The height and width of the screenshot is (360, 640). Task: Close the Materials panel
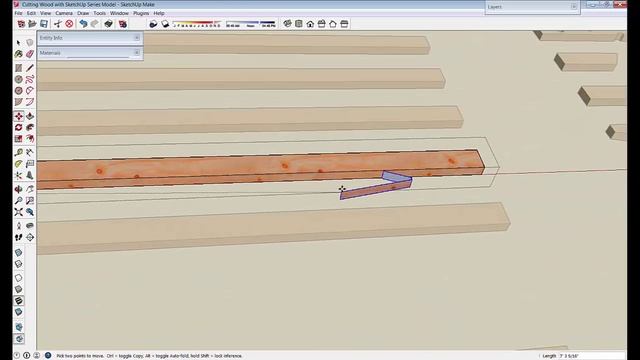coord(137,53)
